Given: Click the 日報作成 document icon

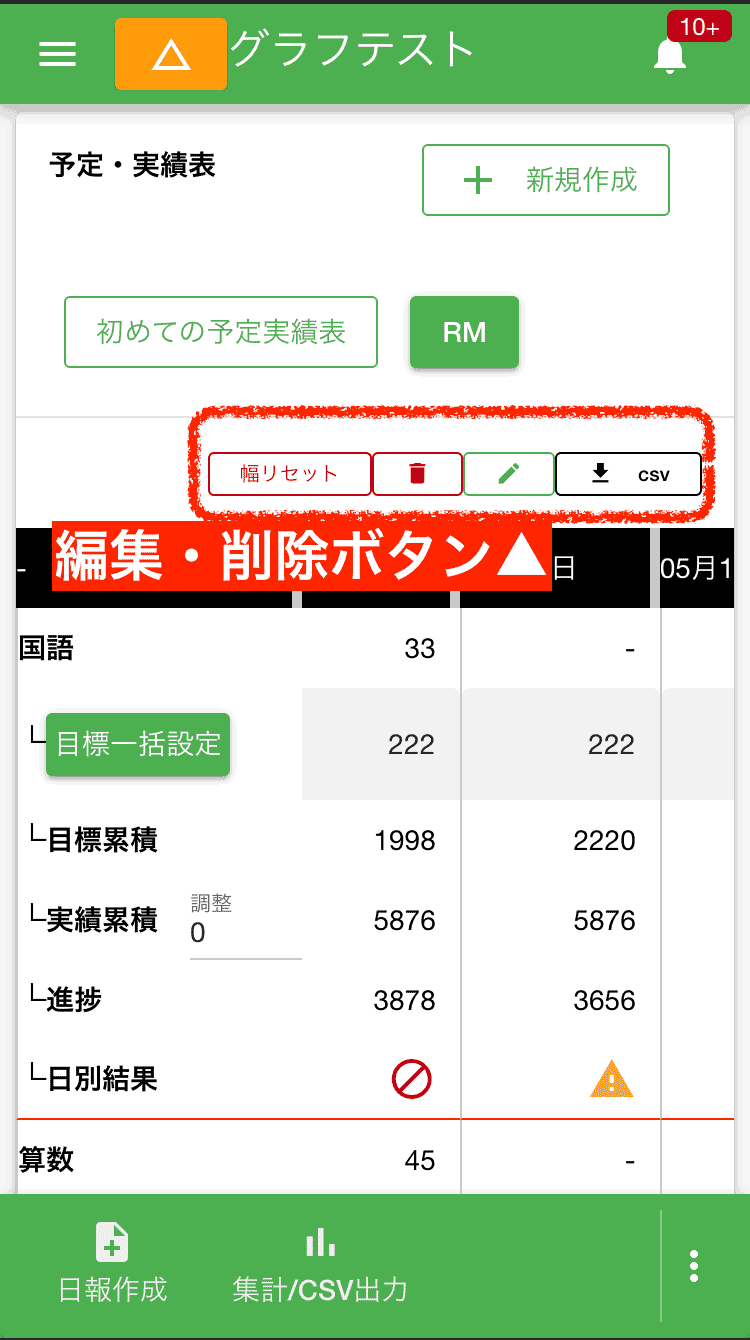Looking at the screenshot, I should click(x=111, y=1240).
